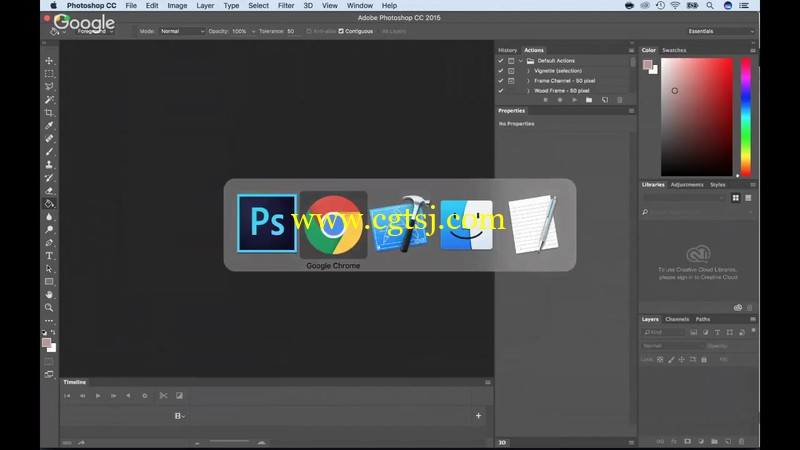Select the Healing Brush tool
This screenshot has height=450, width=800.
coord(49,139)
